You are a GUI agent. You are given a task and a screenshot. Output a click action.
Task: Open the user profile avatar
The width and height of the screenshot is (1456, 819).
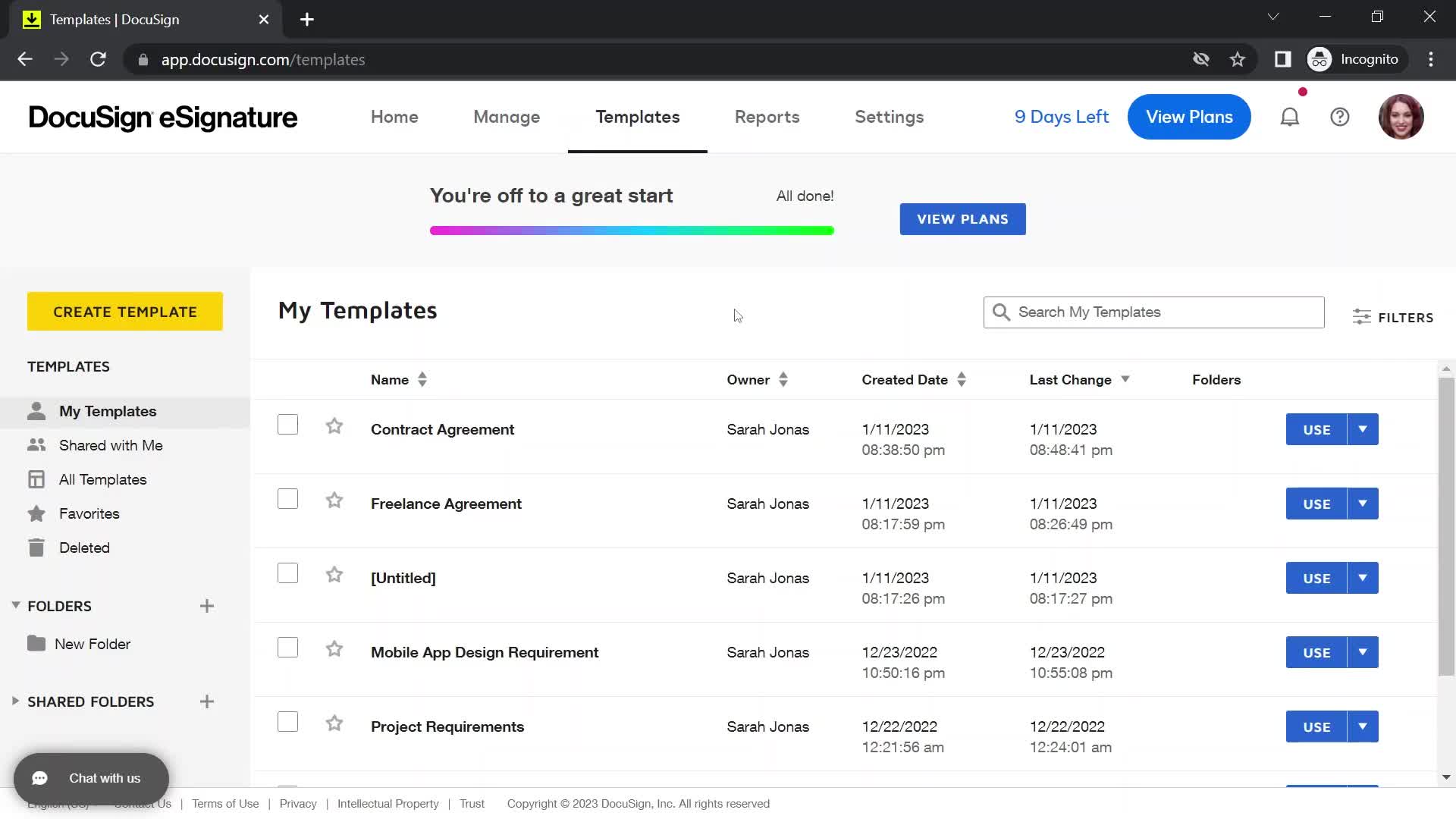[x=1401, y=117]
